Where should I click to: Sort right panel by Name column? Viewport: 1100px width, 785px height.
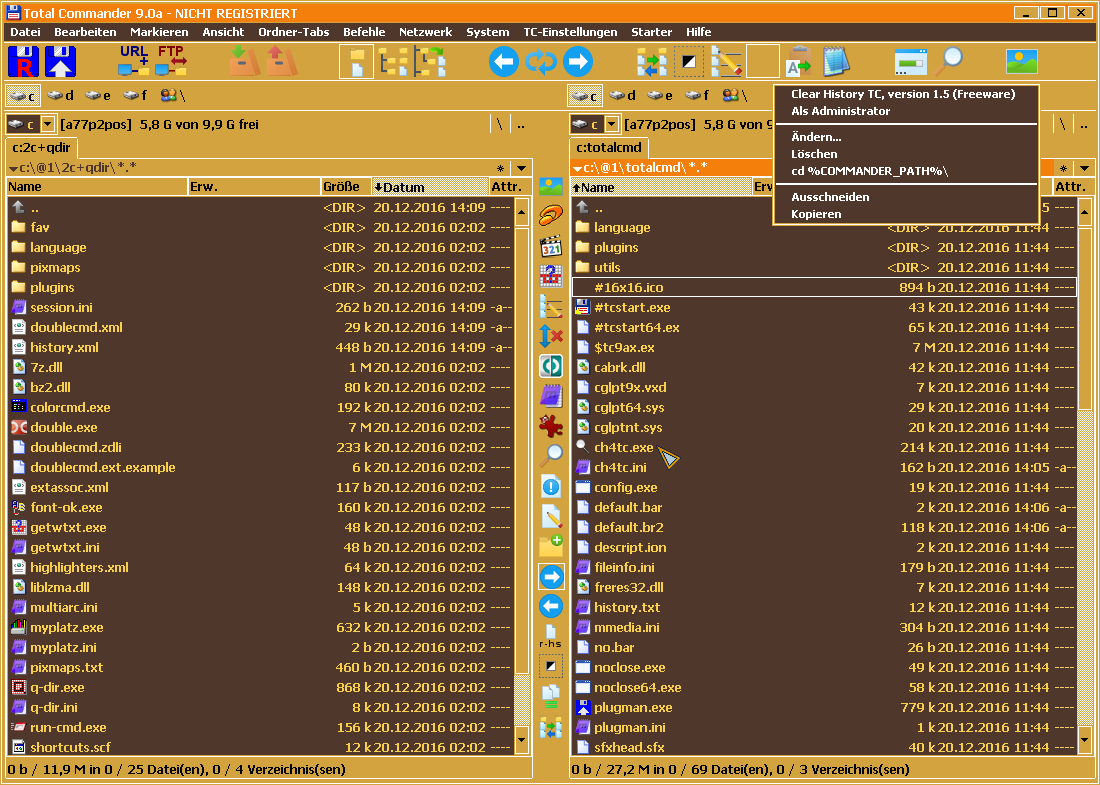[662, 187]
